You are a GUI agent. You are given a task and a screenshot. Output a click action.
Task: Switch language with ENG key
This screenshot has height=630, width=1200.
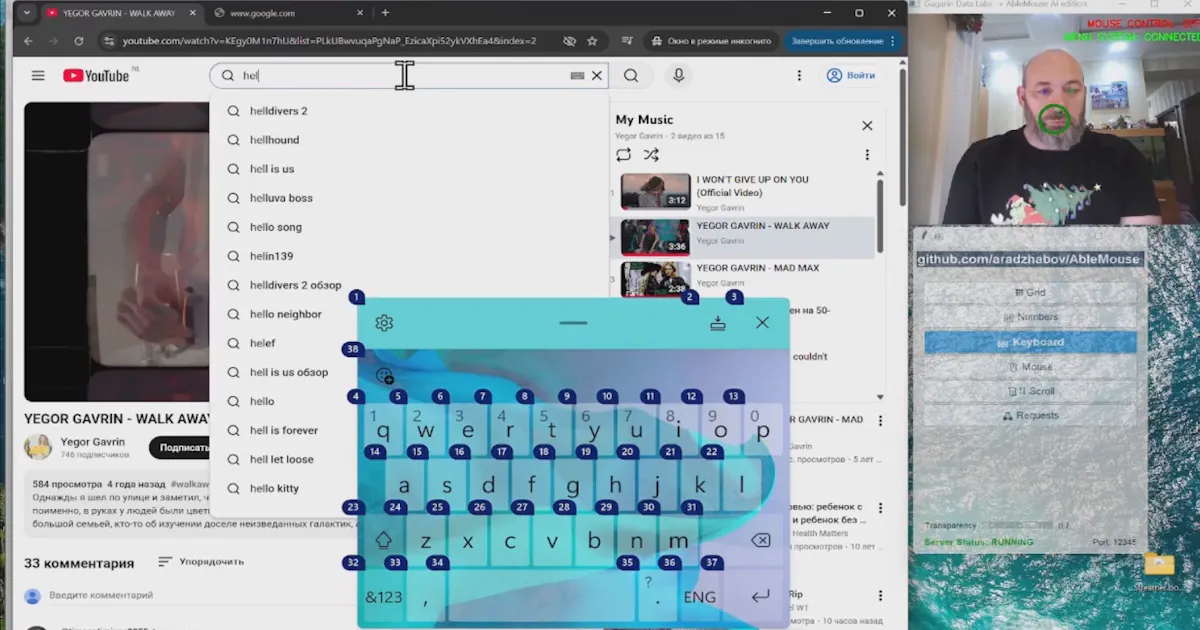point(699,597)
